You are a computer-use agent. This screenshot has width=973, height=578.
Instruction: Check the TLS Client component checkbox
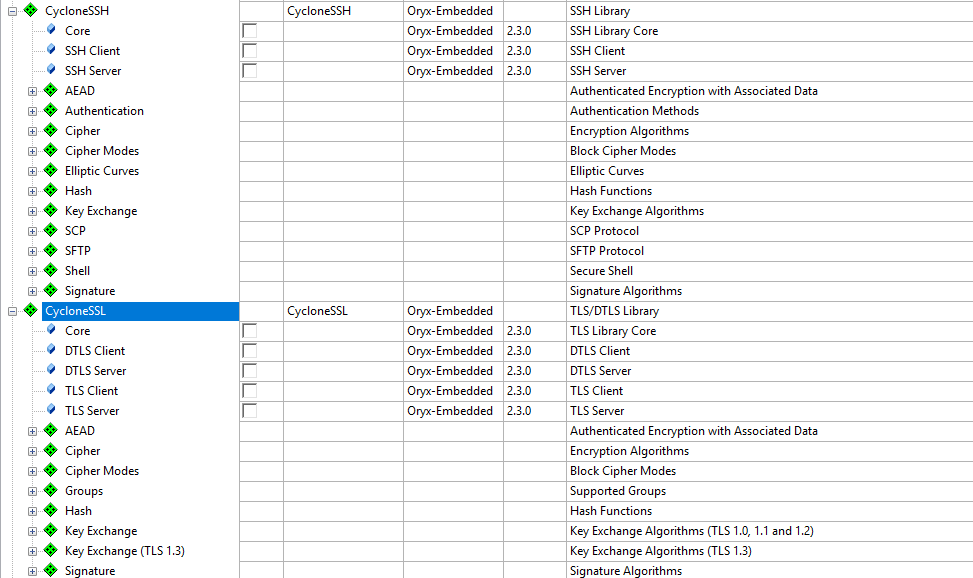250,391
